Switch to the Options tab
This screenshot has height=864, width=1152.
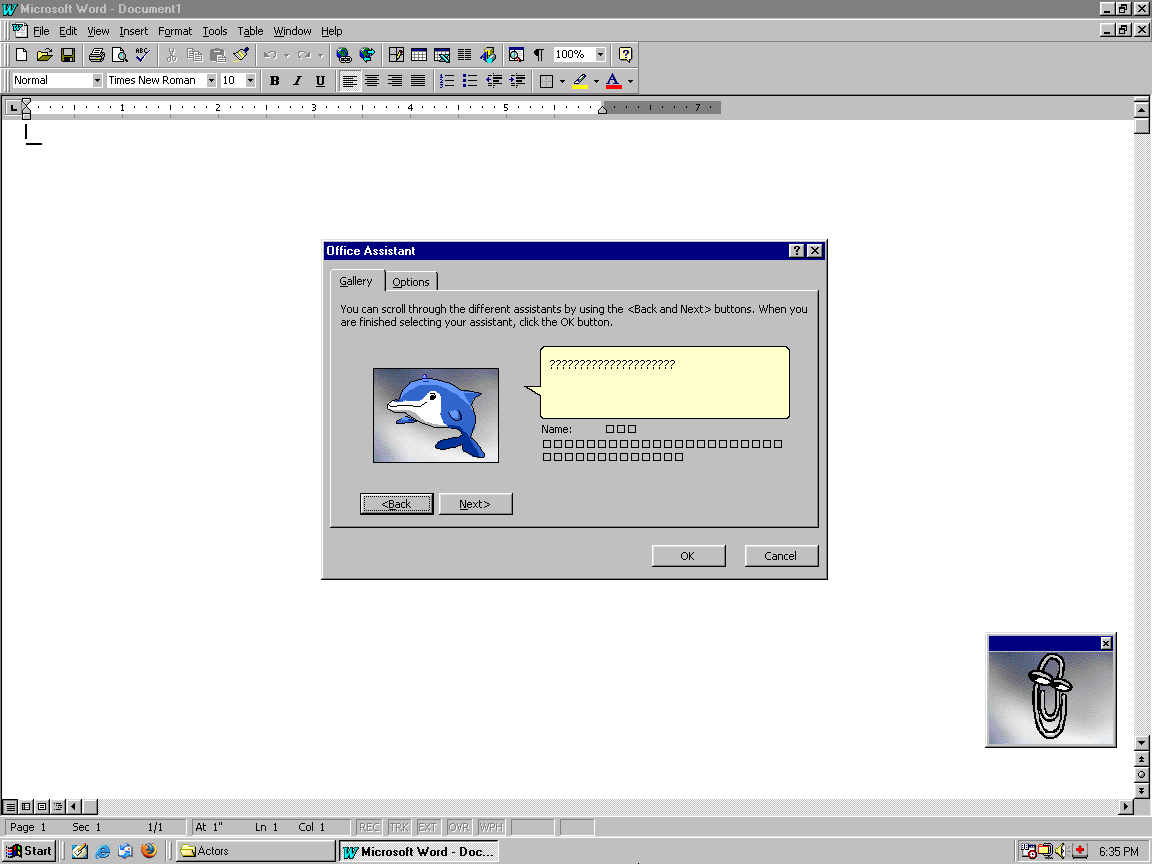(411, 282)
